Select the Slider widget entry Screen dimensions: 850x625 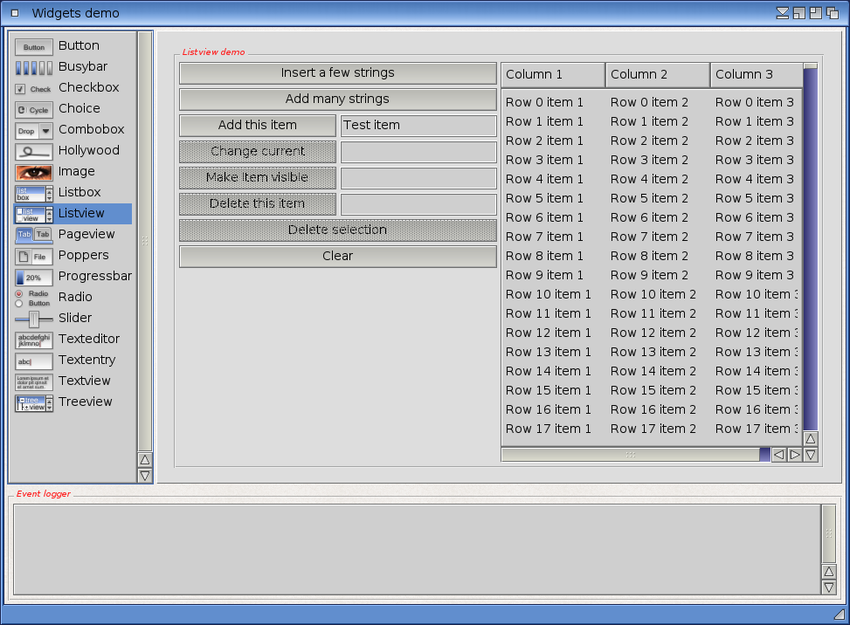[x=75, y=318]
